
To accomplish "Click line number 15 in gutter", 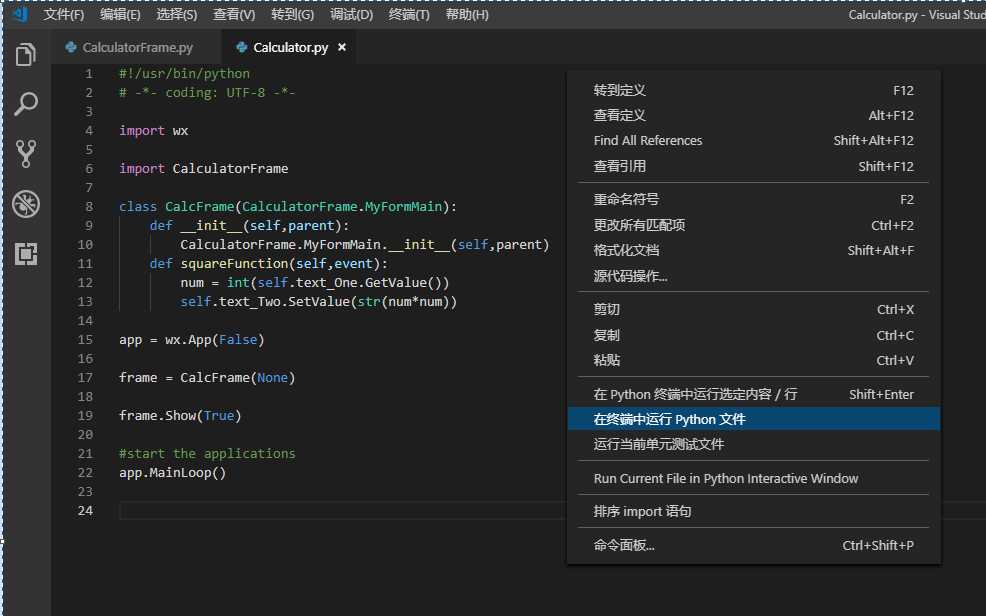I will coord(86,339).
